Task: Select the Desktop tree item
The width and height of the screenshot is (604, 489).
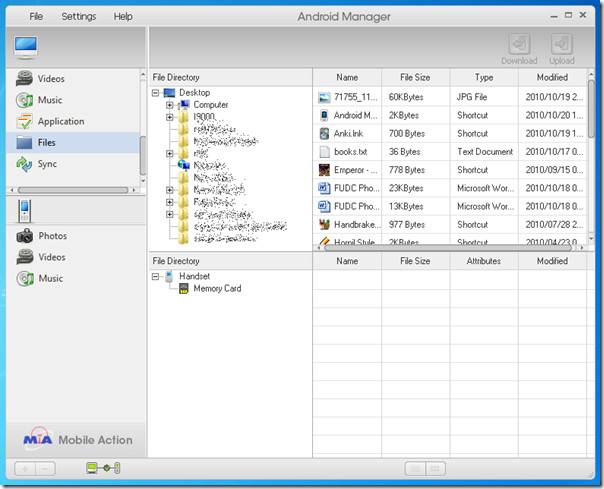Action: [187, 93]
